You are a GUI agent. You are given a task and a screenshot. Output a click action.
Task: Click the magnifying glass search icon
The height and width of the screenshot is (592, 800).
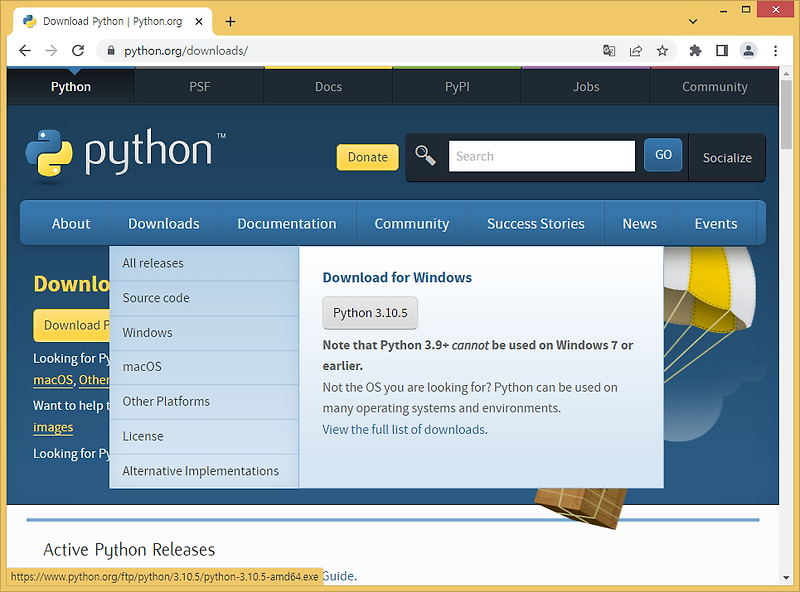(x=425, y=155)
